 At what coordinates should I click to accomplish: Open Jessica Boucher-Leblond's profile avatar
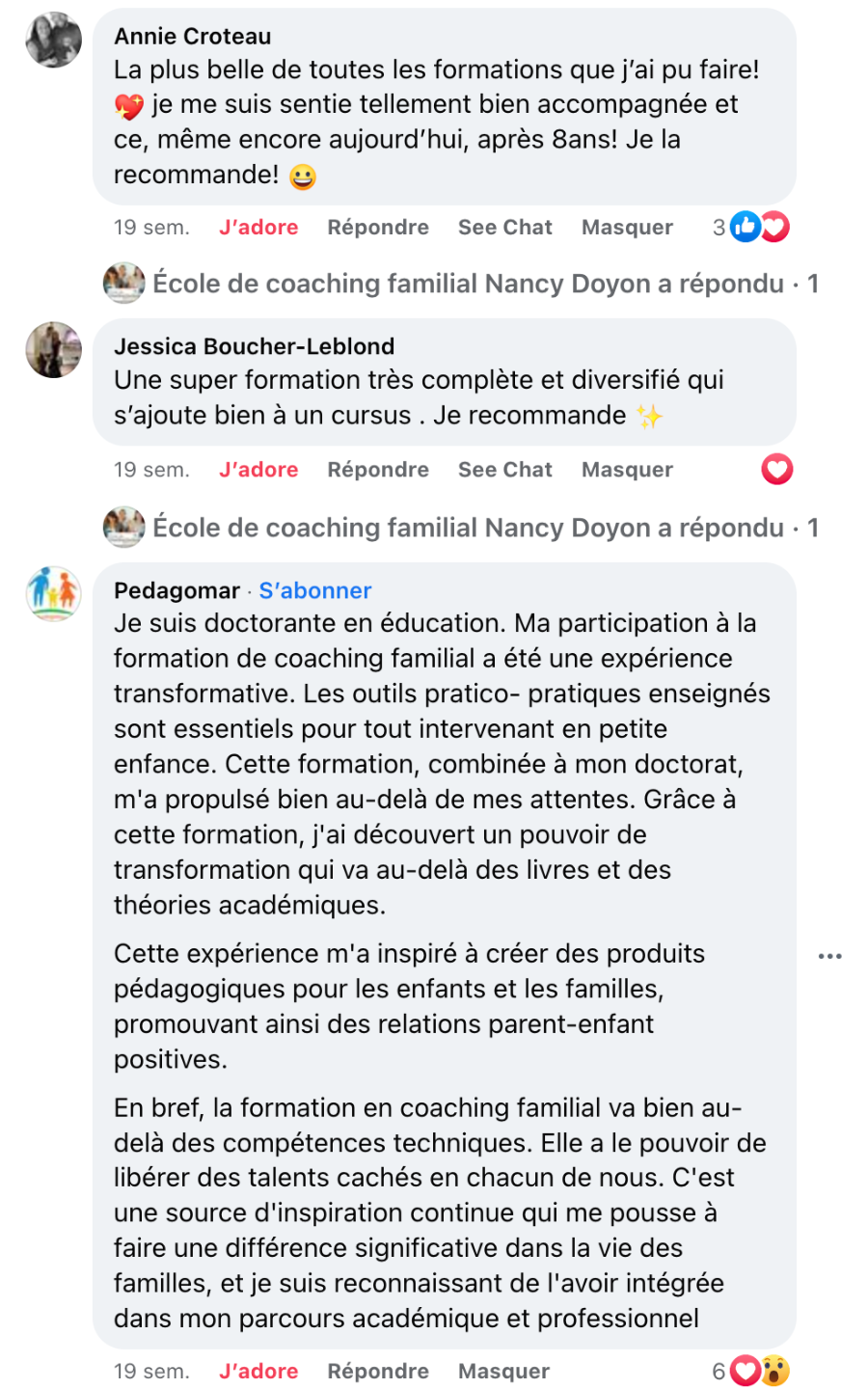pyautogui.click(x=53, y=349)
